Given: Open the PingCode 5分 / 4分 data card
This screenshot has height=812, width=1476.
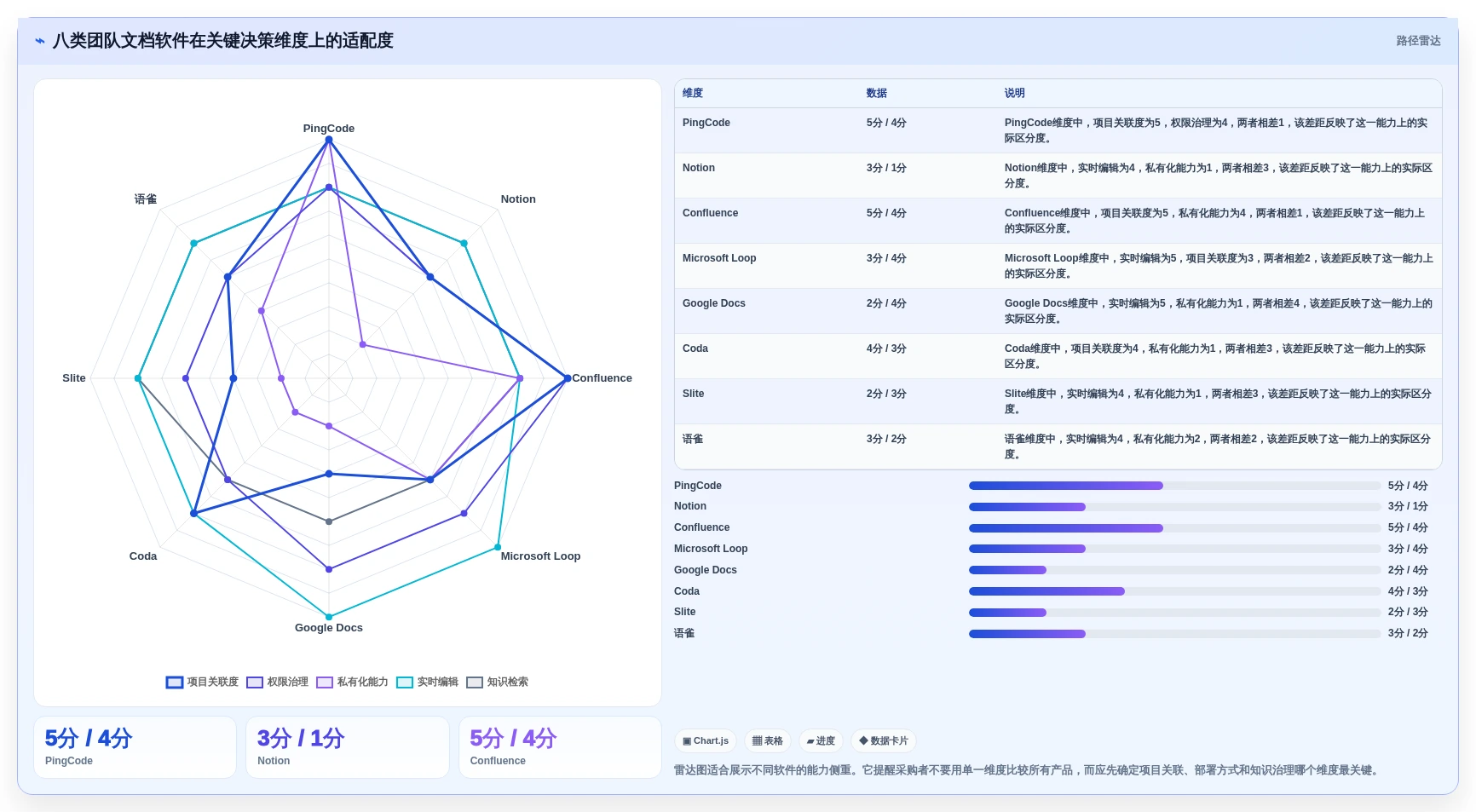Looking at the screenshot, I should tap(135, 747).
